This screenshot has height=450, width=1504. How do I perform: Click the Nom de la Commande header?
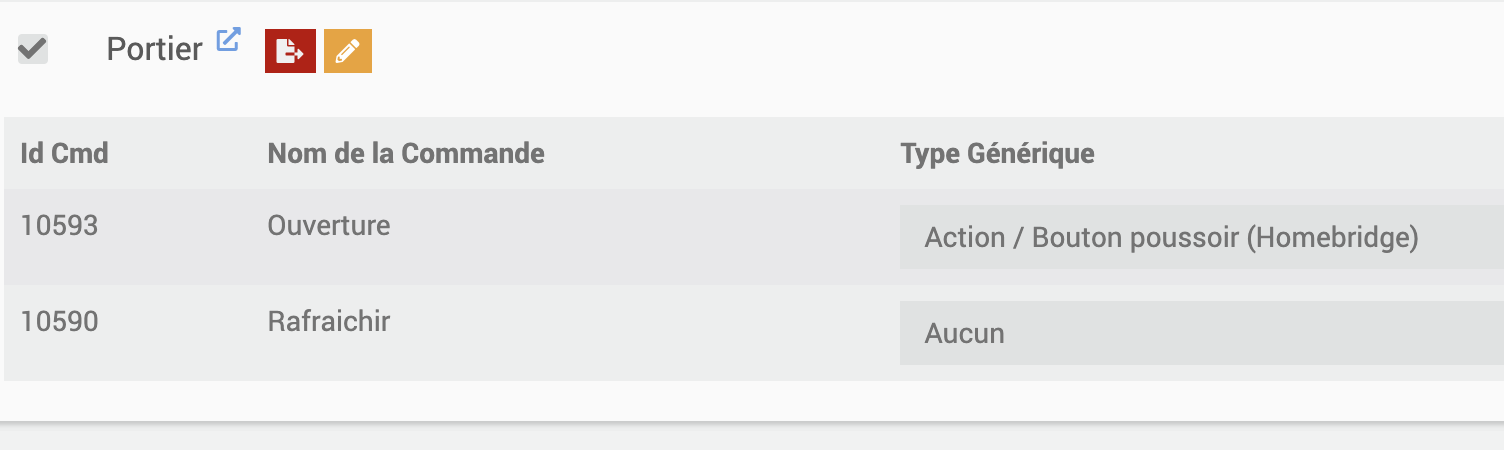pyautogui.click(x=406, y=154)
